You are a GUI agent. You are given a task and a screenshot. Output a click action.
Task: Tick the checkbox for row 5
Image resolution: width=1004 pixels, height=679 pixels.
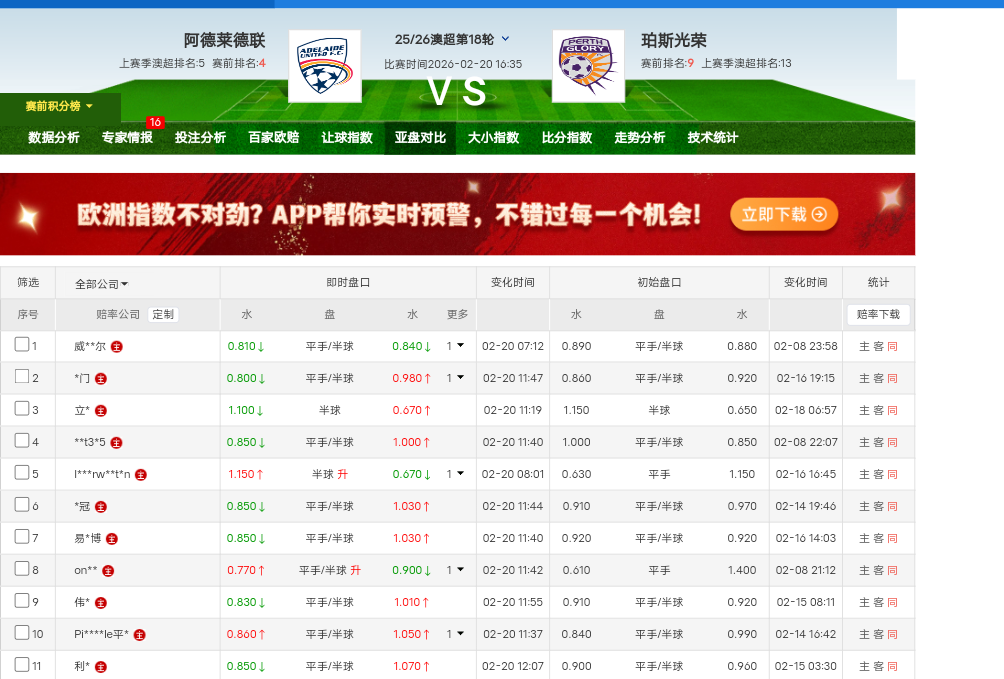click(x=22, y=473)
